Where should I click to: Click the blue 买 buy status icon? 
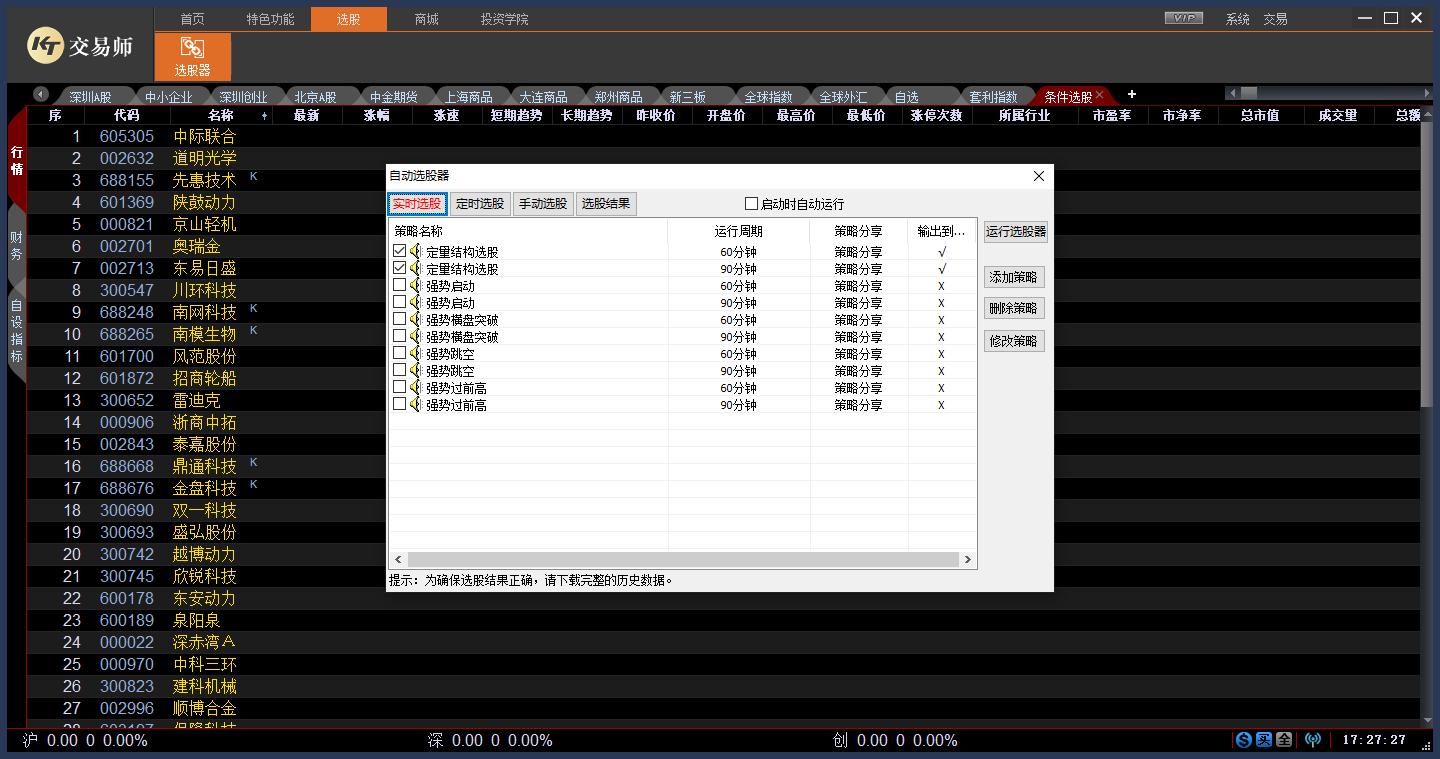[1264, 740]
